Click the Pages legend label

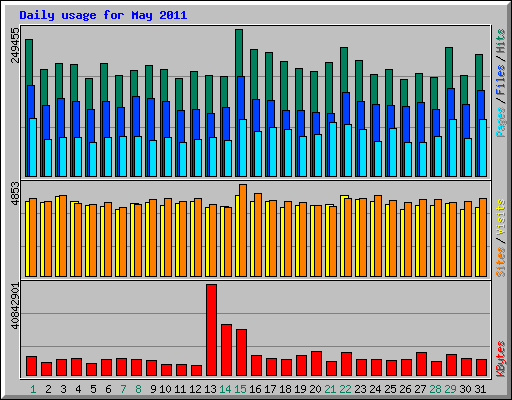point(500,122)
